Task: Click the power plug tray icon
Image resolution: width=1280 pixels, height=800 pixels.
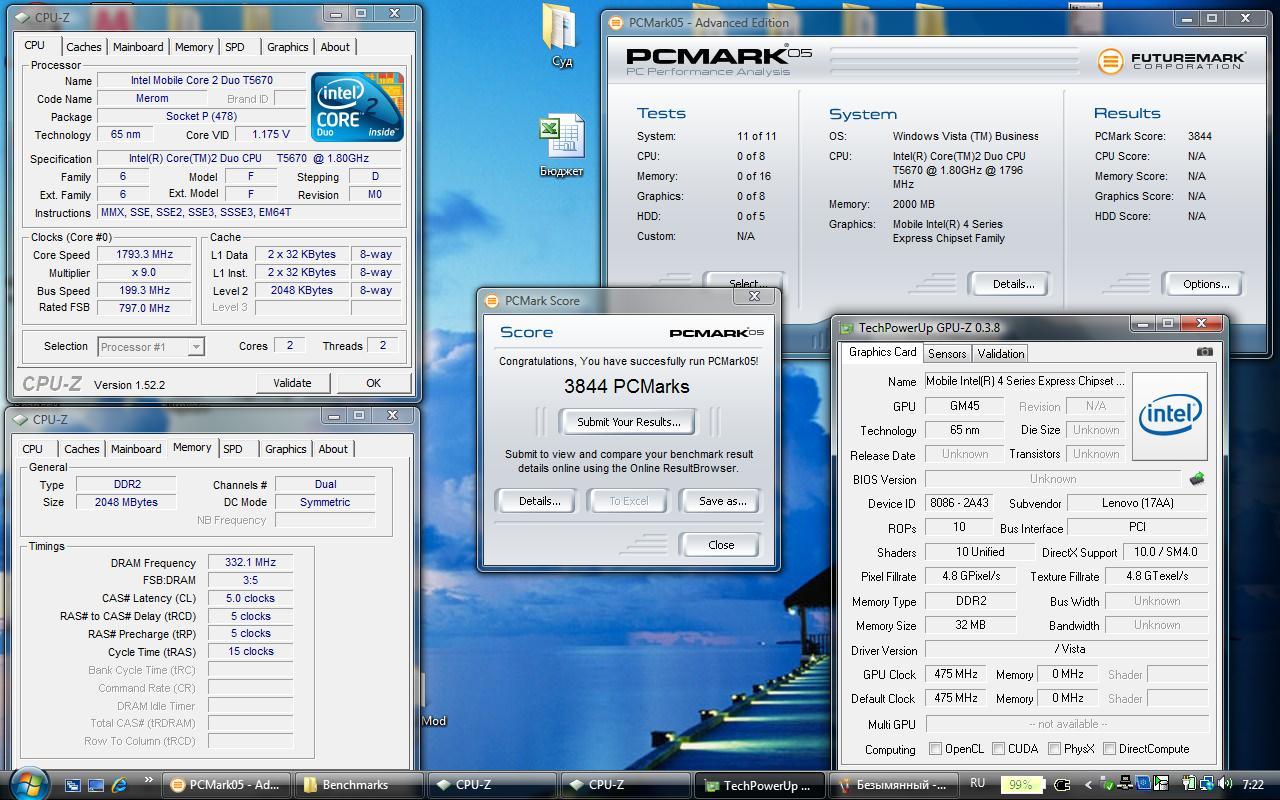Action: pos(1061,785)
